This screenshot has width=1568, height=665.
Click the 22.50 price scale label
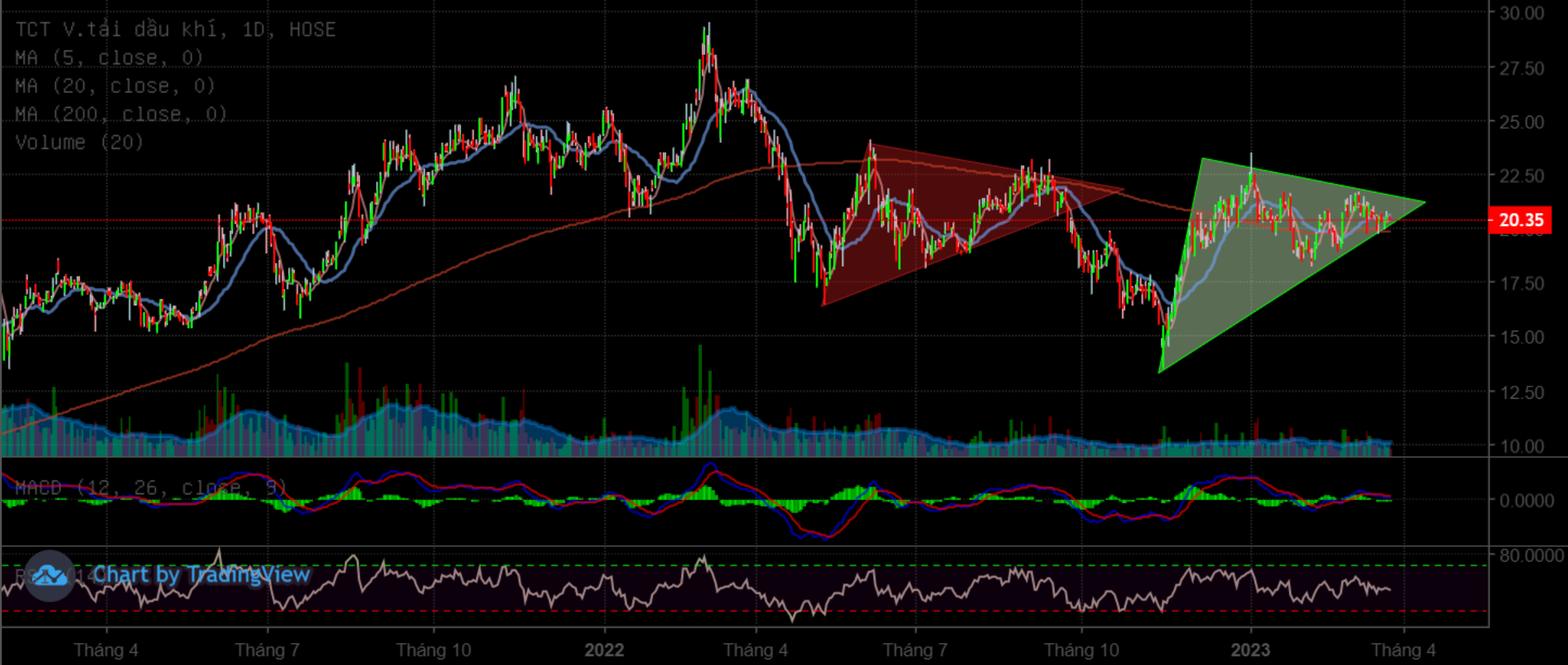[1521, 176]
